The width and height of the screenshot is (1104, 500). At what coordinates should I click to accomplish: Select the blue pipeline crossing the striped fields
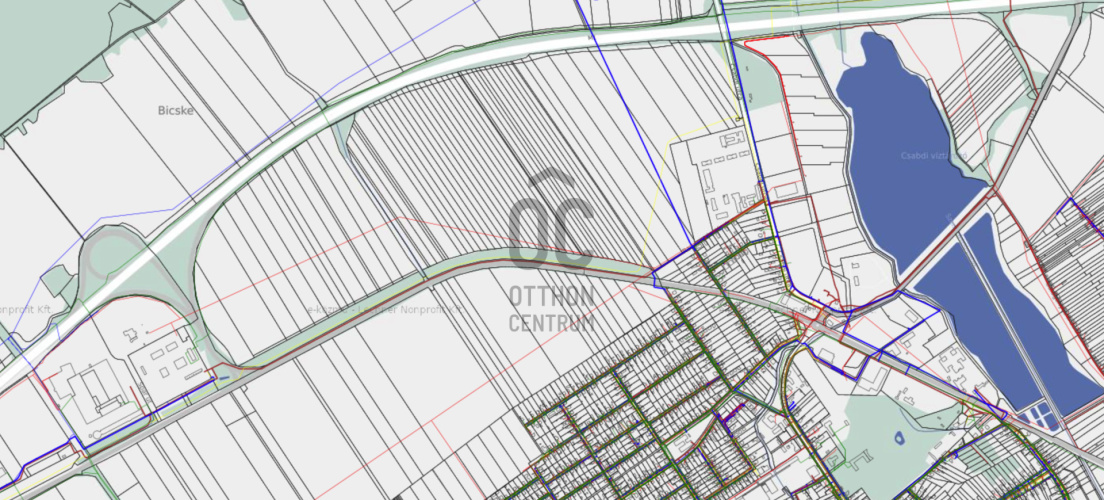(x=634, y=121)
